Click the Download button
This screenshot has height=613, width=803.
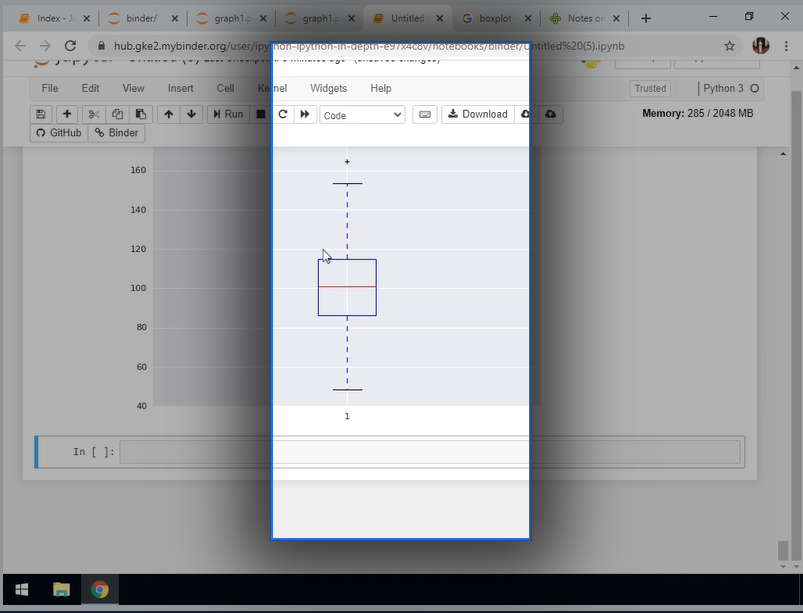tap(478, 114)
